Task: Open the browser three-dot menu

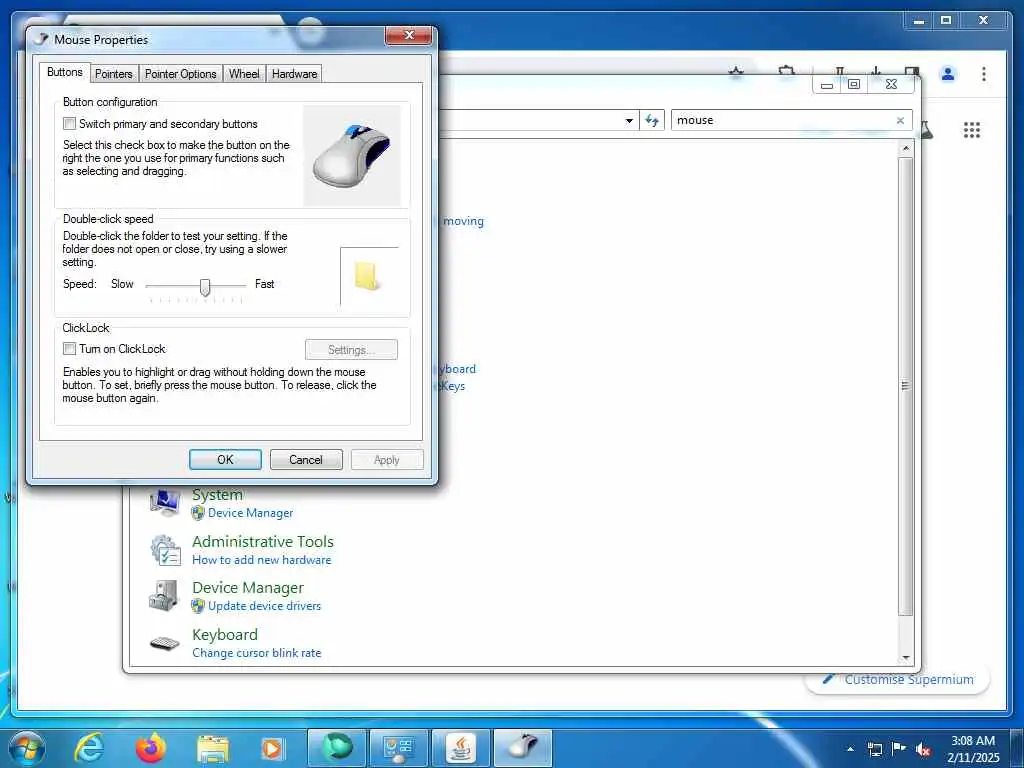Action: coord(984,74)
